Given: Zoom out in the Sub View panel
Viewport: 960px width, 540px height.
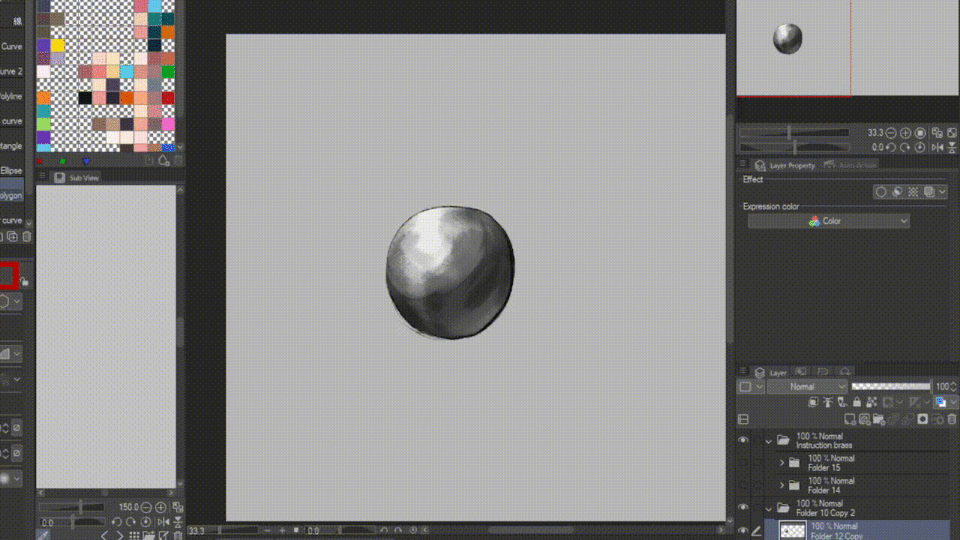Looking at the screenshot, I should pyautogui.click(x=146, y=508).
